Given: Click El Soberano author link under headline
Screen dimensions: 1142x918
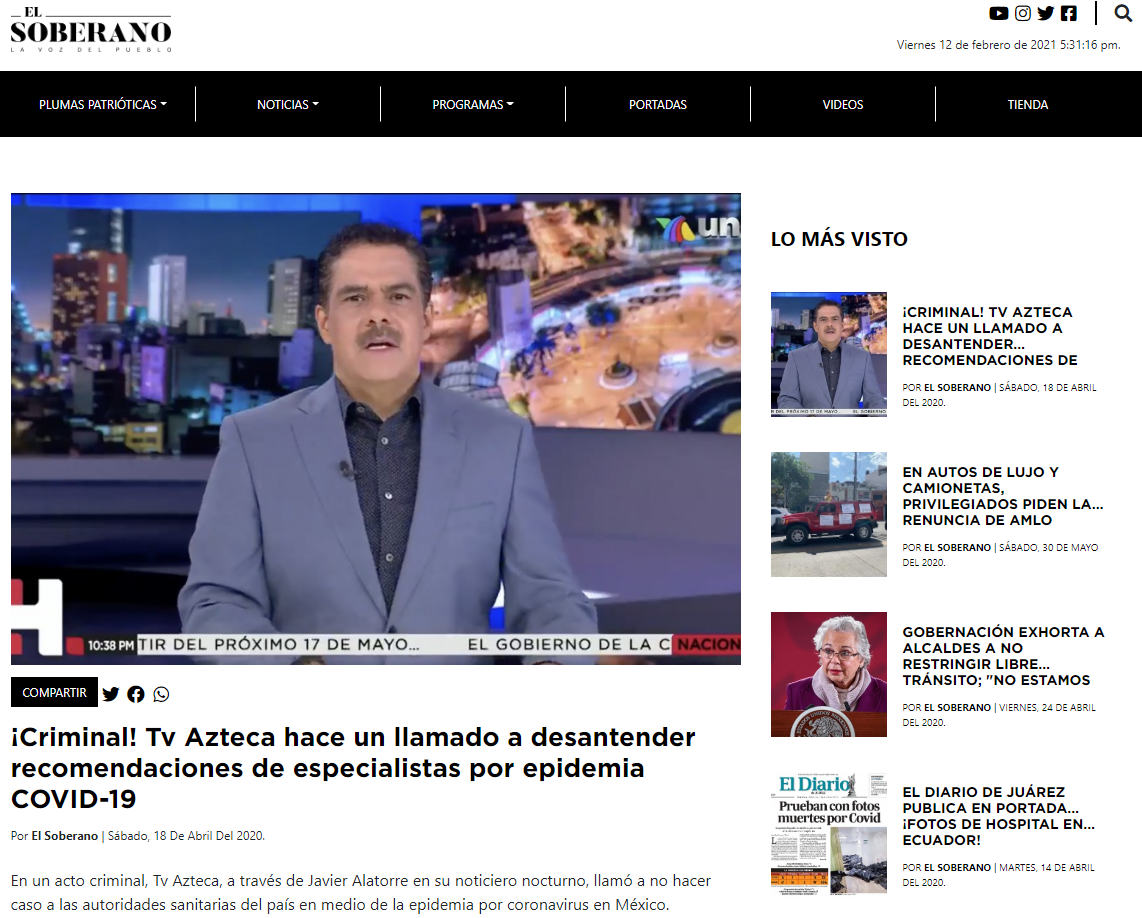Looking at the screenshot, I should click(x=64, y=836).
